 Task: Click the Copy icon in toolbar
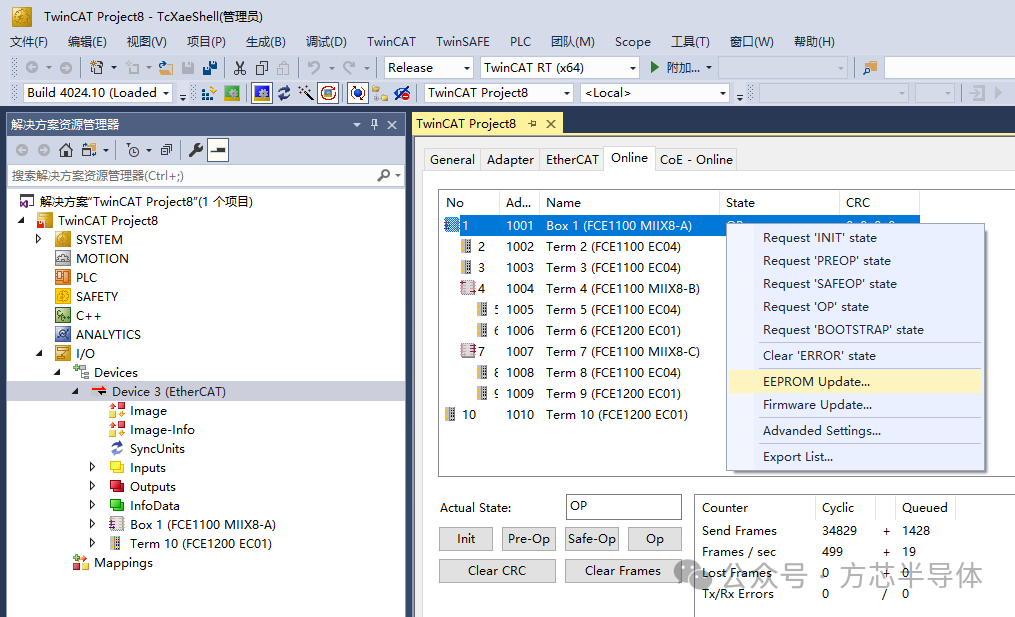262,67
